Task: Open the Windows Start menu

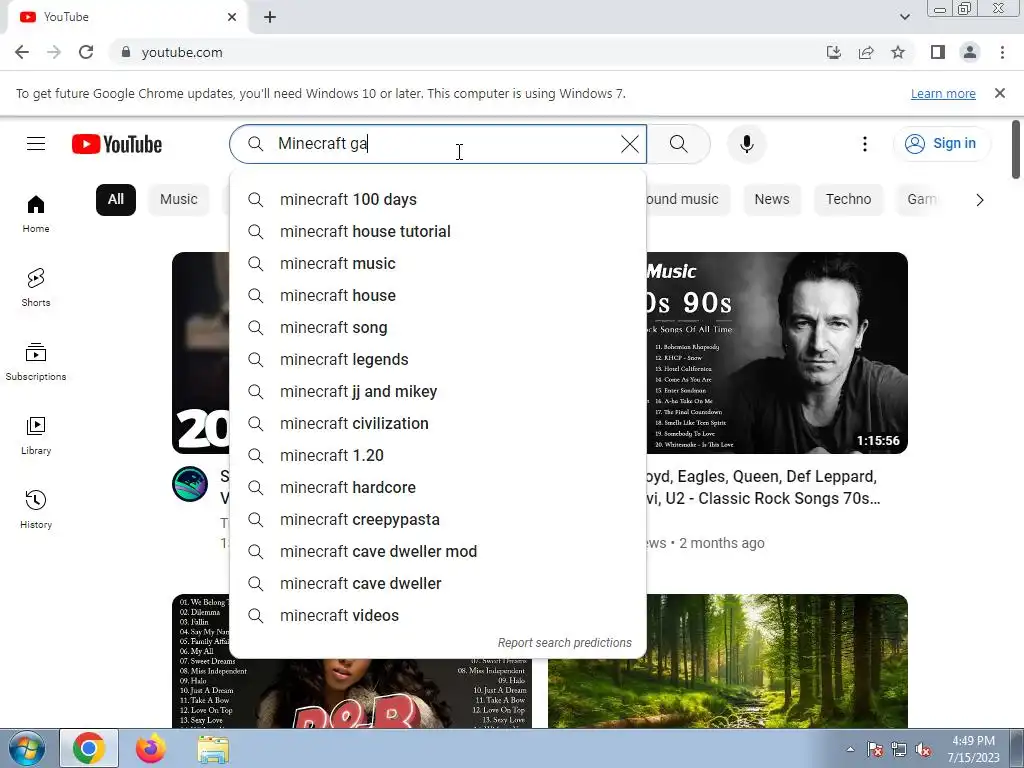Action: point(26,748)
